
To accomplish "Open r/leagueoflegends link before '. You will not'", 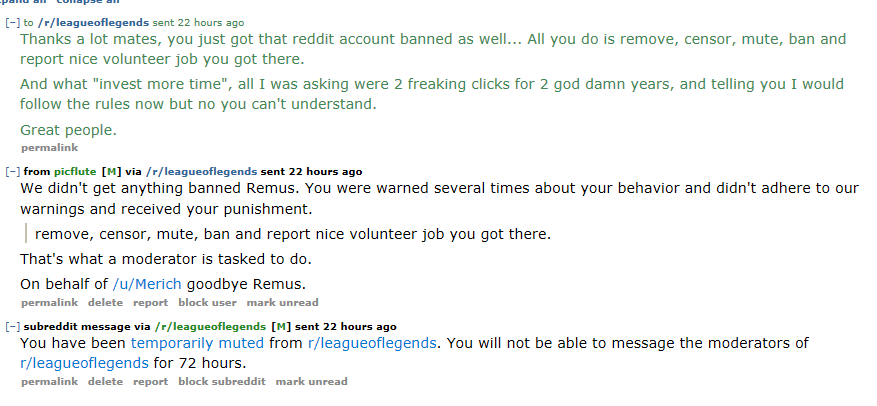I will coord(372,343).
